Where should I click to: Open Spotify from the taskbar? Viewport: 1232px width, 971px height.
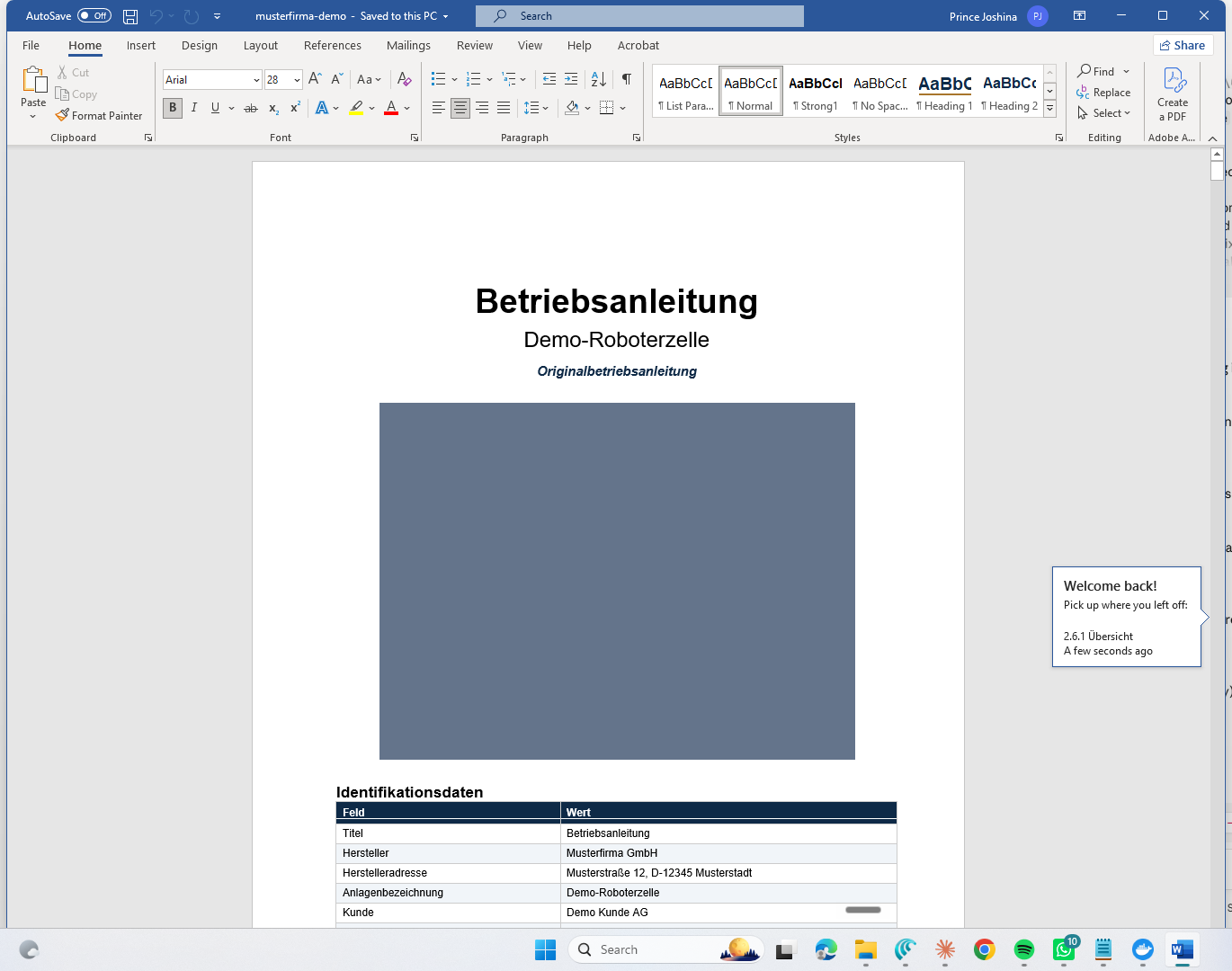click(1024, 949)
